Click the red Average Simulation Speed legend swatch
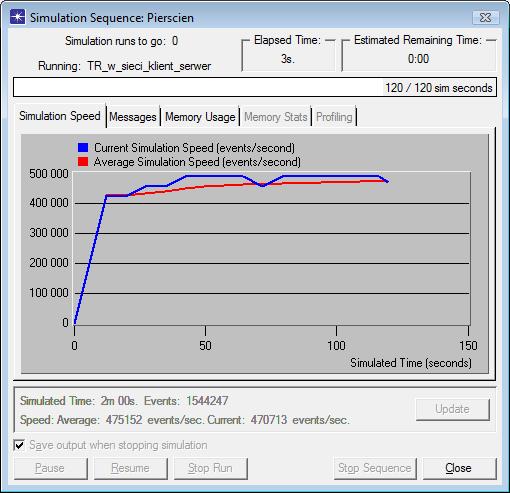Viewport: 510px width, 493px height. click(83, 162)
